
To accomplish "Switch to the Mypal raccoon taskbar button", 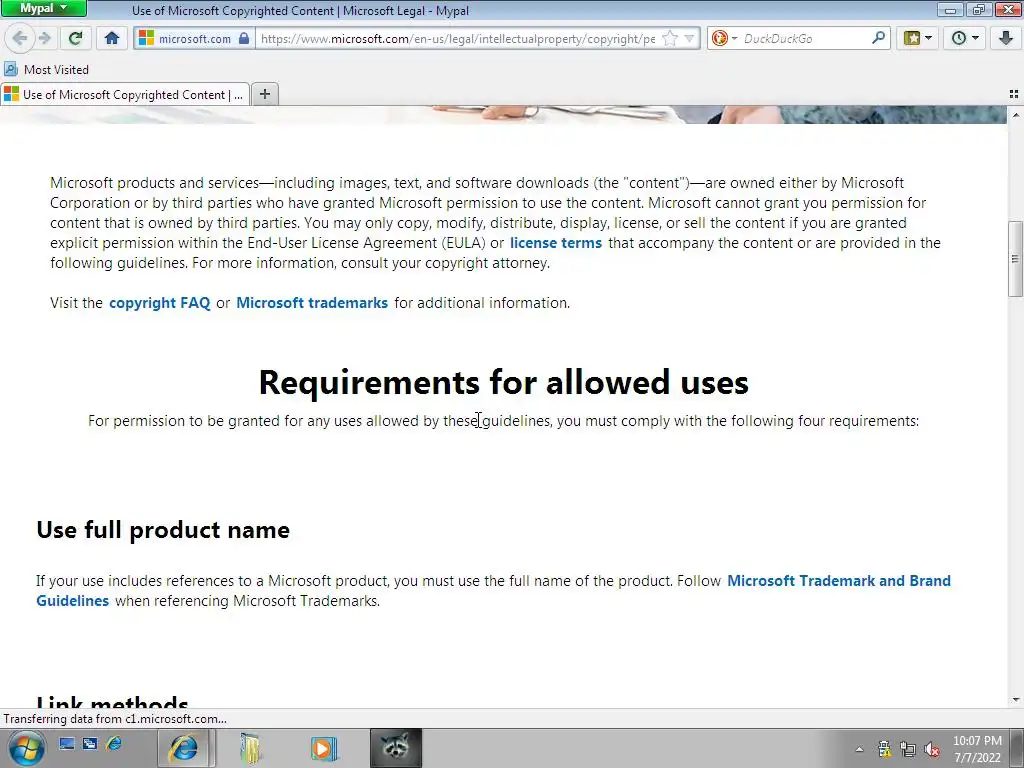I will tap(396, 748).
